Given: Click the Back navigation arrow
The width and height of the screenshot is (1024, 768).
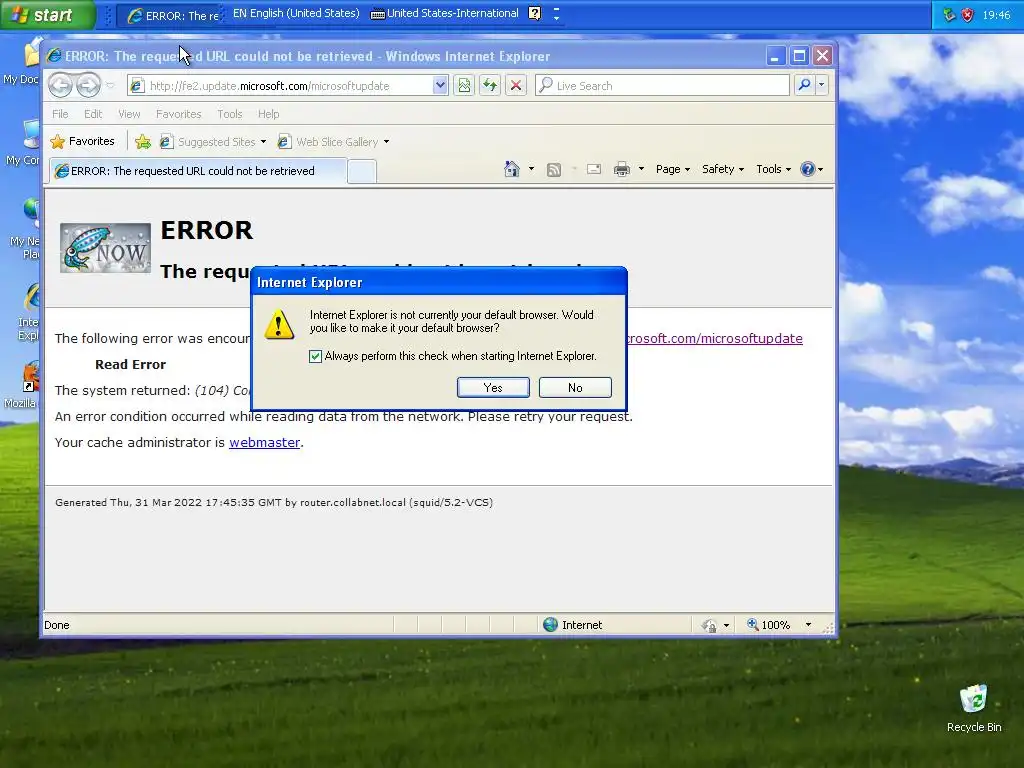Looking at the screenshot, I should coord(60,85).
